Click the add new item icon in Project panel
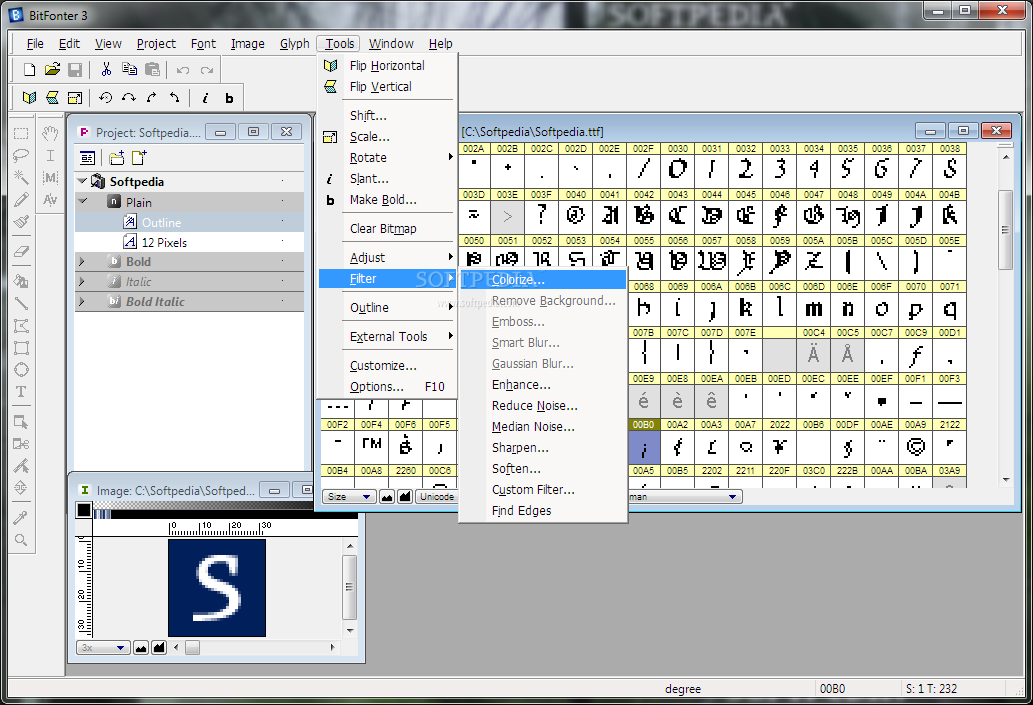Image resolution: width=1033 pixels, height=705 pixels. tap(138, 158)
